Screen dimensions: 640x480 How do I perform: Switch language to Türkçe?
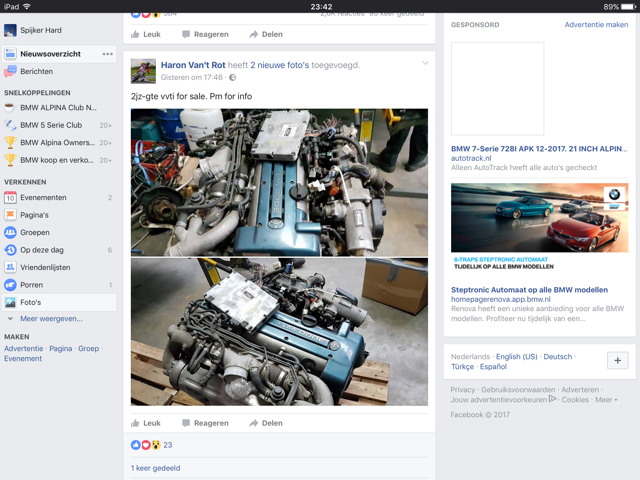tap(462, 367)
